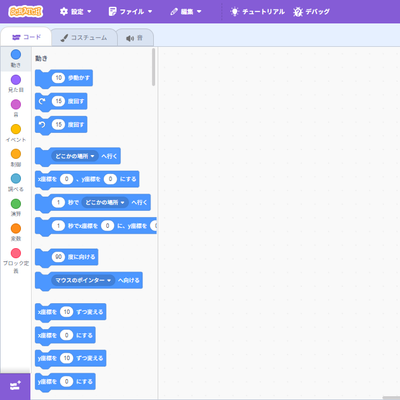Image resolution: width=400 pixels, height=400 pixels.
Task: Open the 編集 edit menu
Action: pos(186,12)
